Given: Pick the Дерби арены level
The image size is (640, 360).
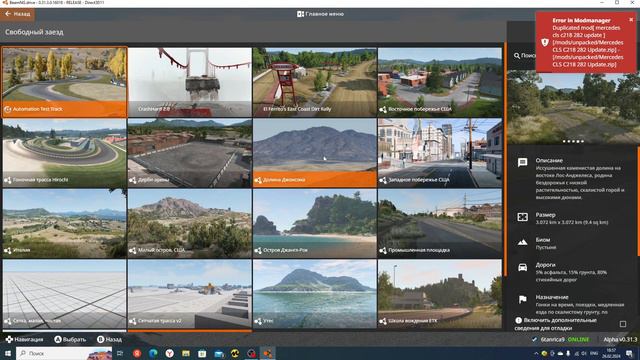Looking at the screenshot, I should [190, 153].
